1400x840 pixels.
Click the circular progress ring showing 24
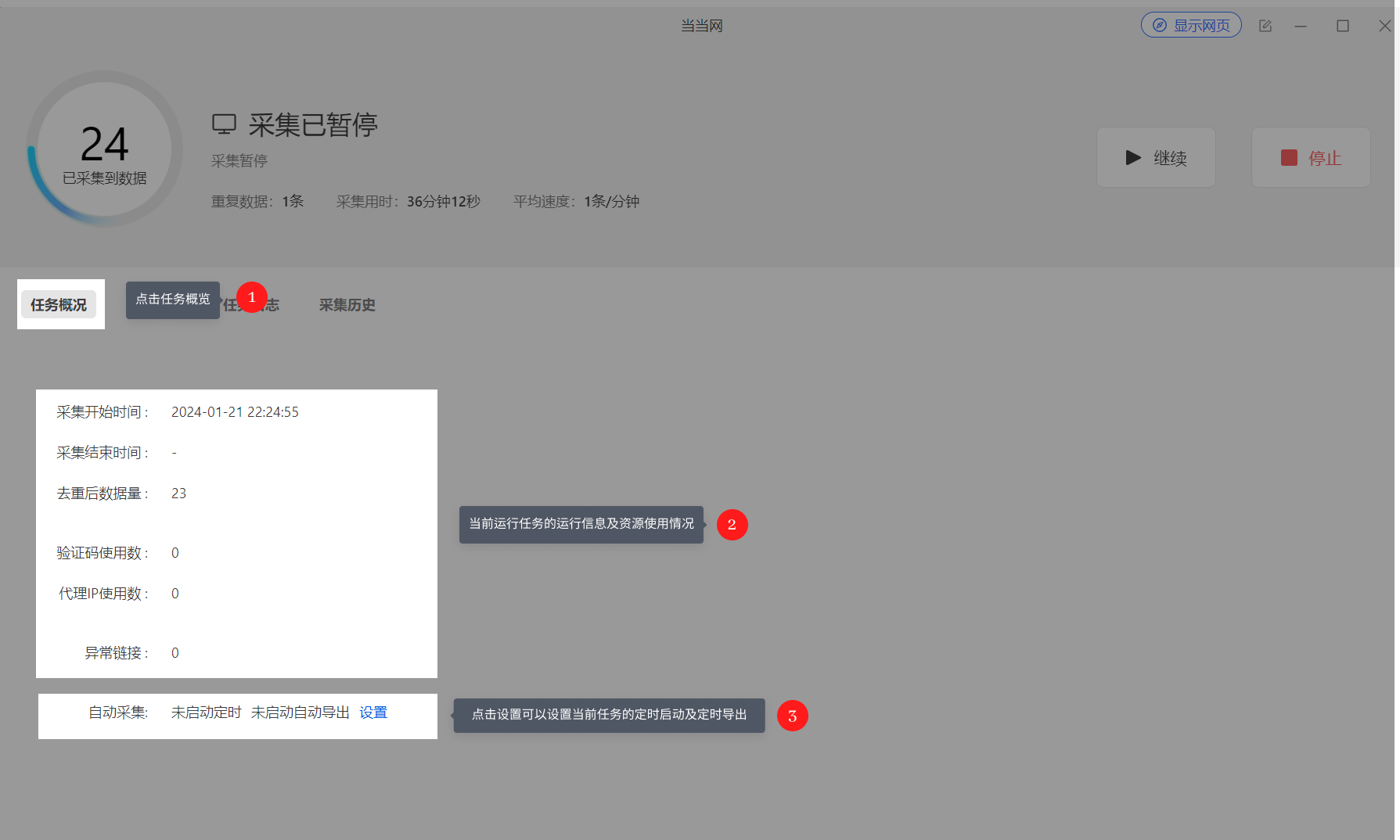click(104, 149)
